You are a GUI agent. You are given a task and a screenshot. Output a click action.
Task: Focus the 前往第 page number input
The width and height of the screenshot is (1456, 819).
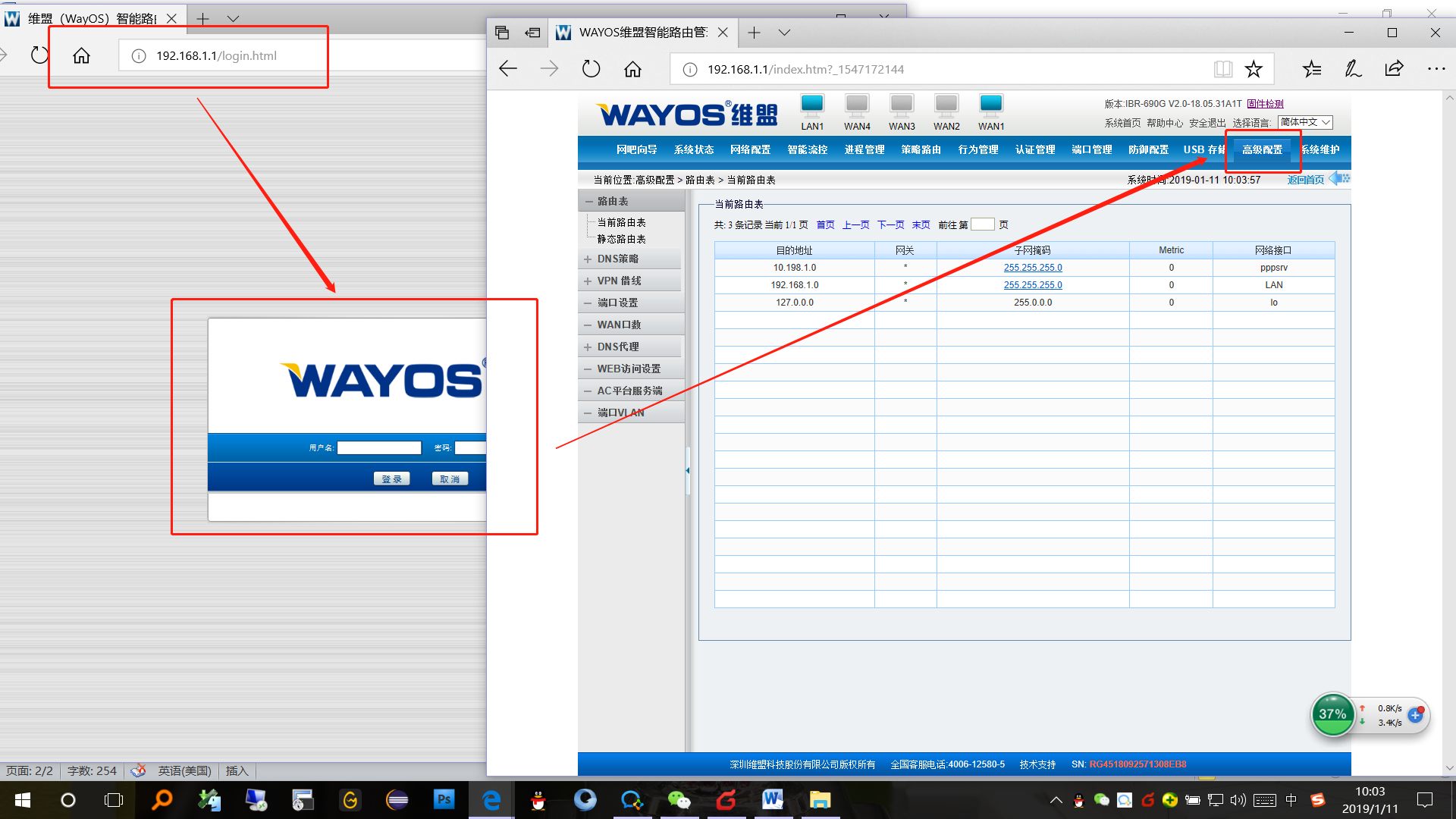point(982,224)
